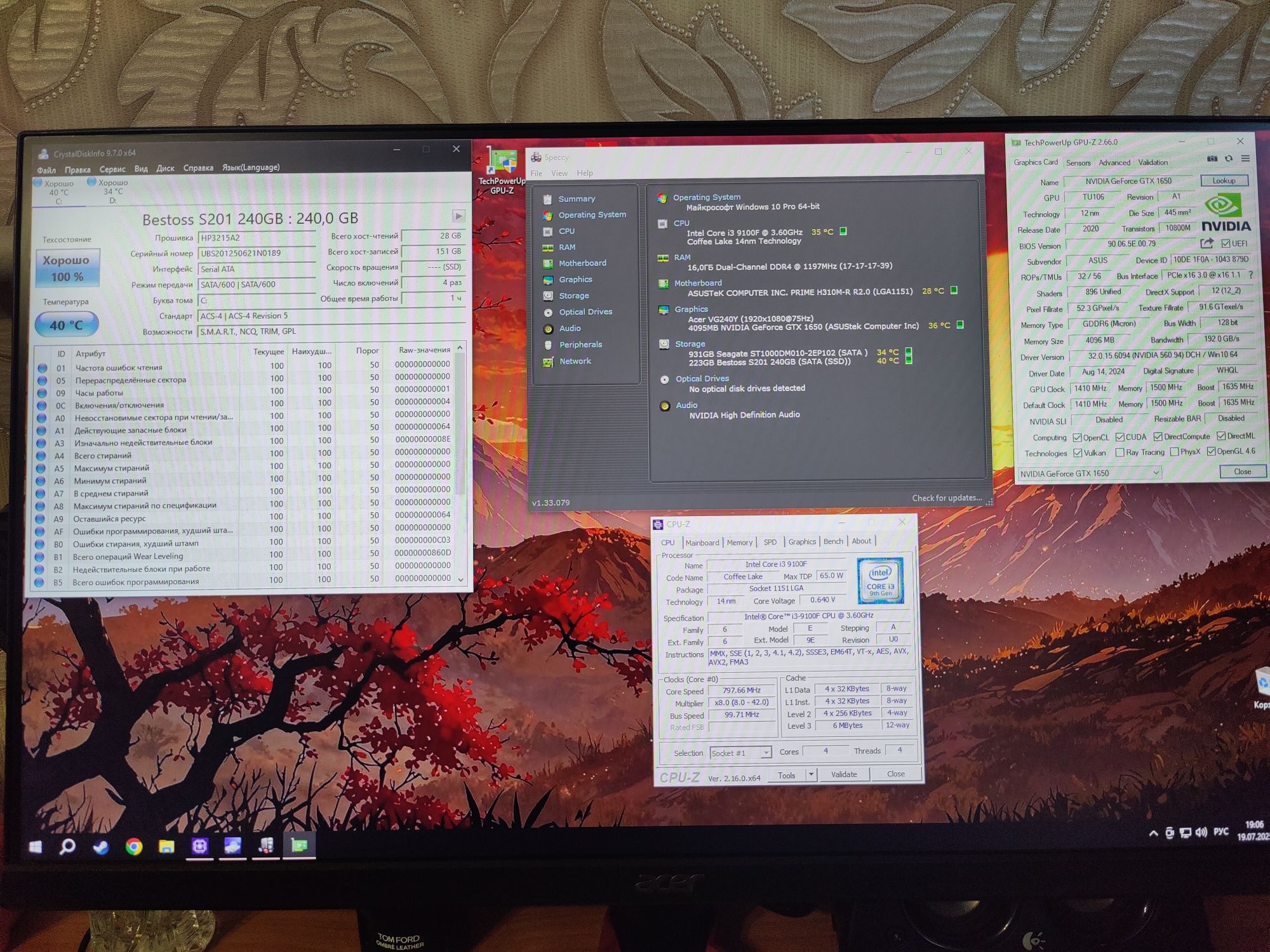The width and height of the screenshot is (1270, 952).
Task: Toggle the UEFI checkbox in GPU-Z
Action: click(x=1226, y=244)
